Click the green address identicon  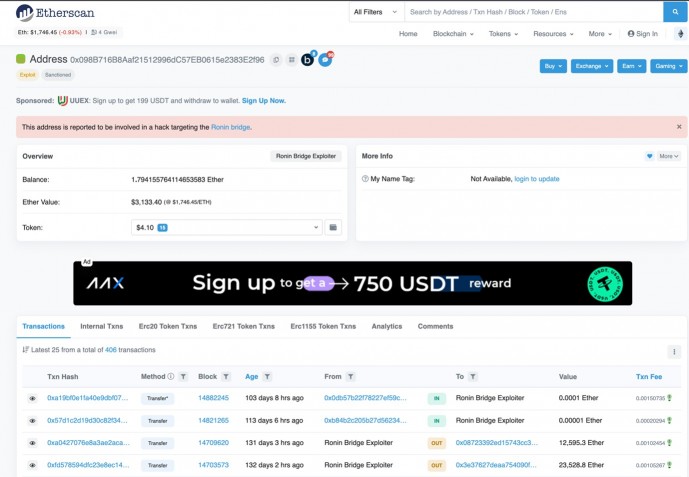click(21, 59)
